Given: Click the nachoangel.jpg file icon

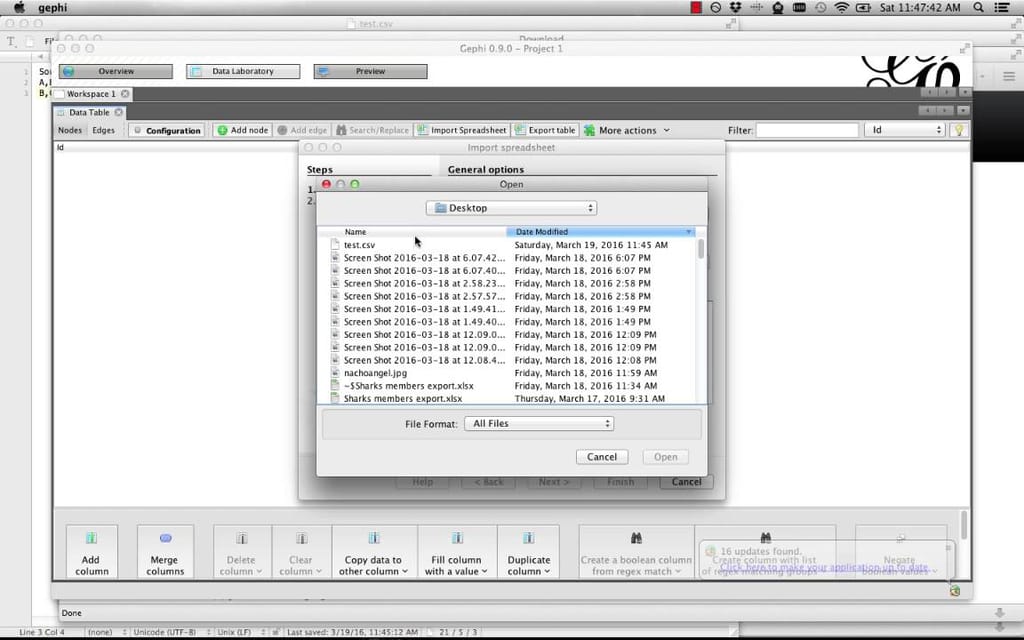Looking at the screenshot, I should (335, 373).
